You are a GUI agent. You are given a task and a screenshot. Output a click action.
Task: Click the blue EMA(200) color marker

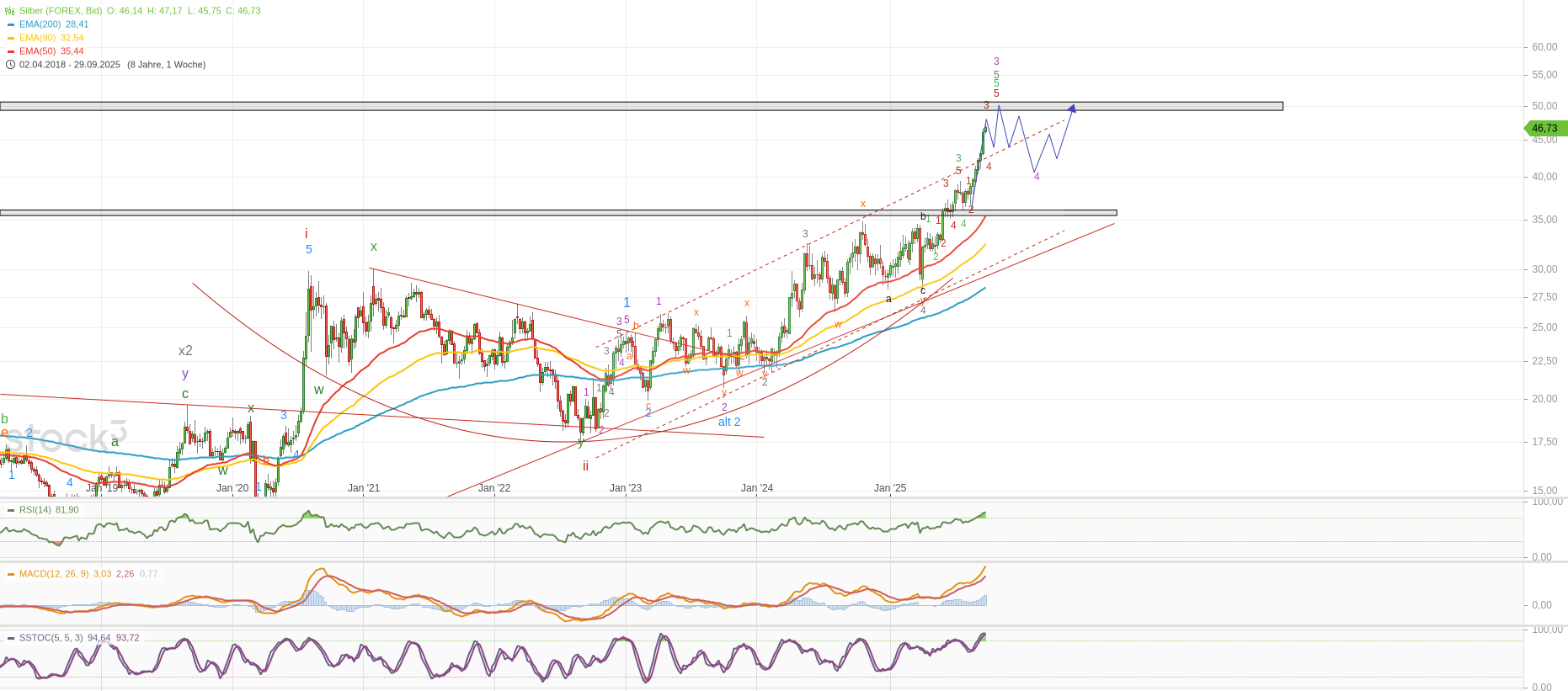tap(11, 24)
